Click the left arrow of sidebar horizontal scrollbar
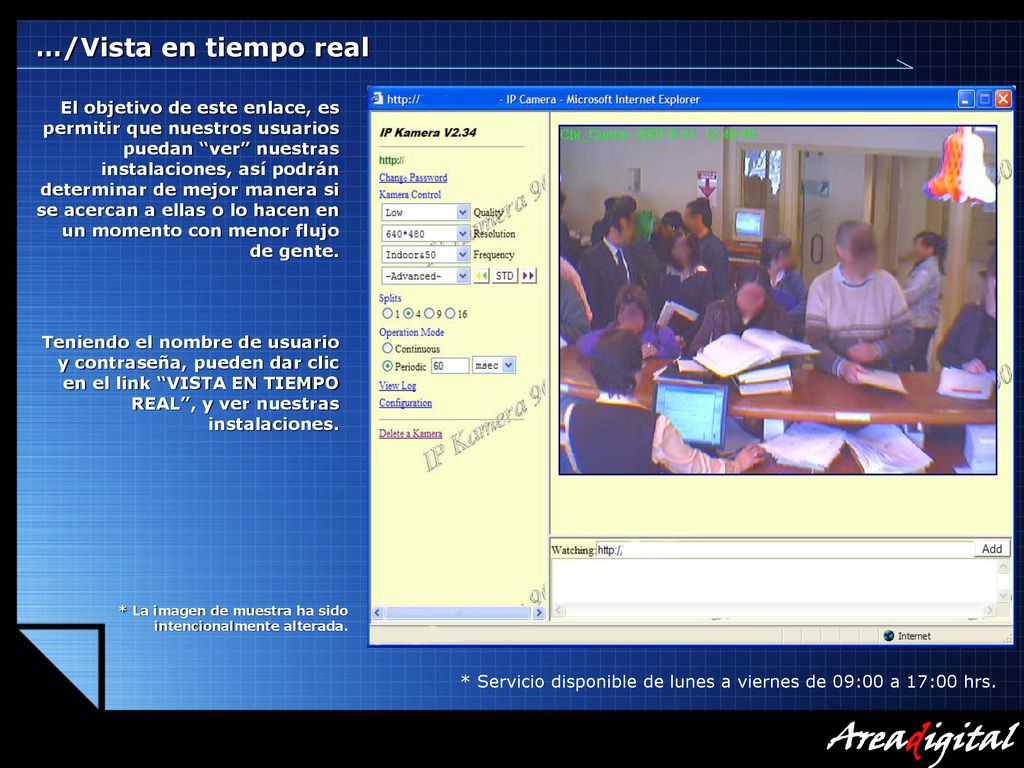 377,613
